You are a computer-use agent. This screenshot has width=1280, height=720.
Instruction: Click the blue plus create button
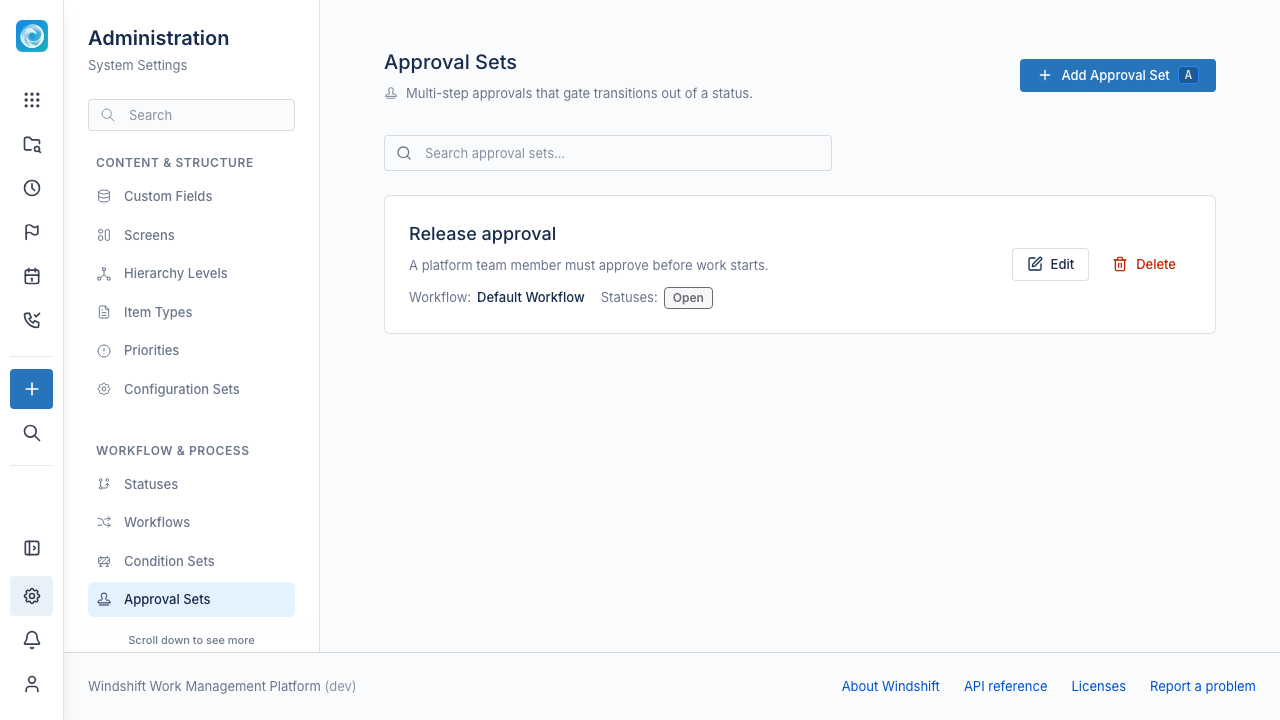pyautogui.click(x=32, y=389)
